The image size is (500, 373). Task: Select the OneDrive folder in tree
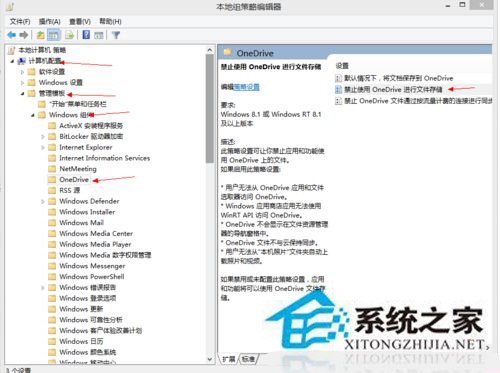pyautogui.click(x=74, y=180)
